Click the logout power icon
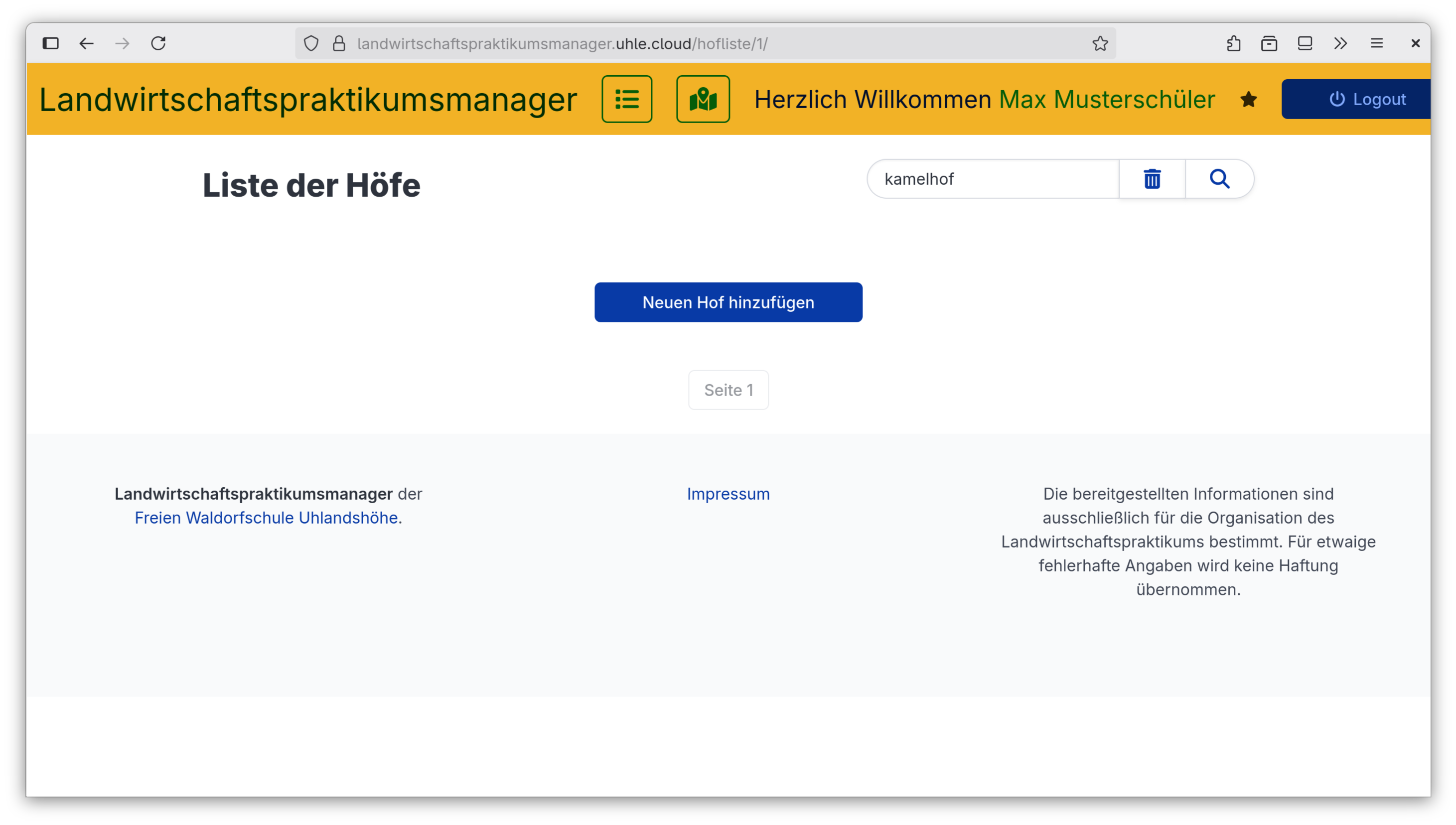1456x825 pixels. click(1337, 99)
